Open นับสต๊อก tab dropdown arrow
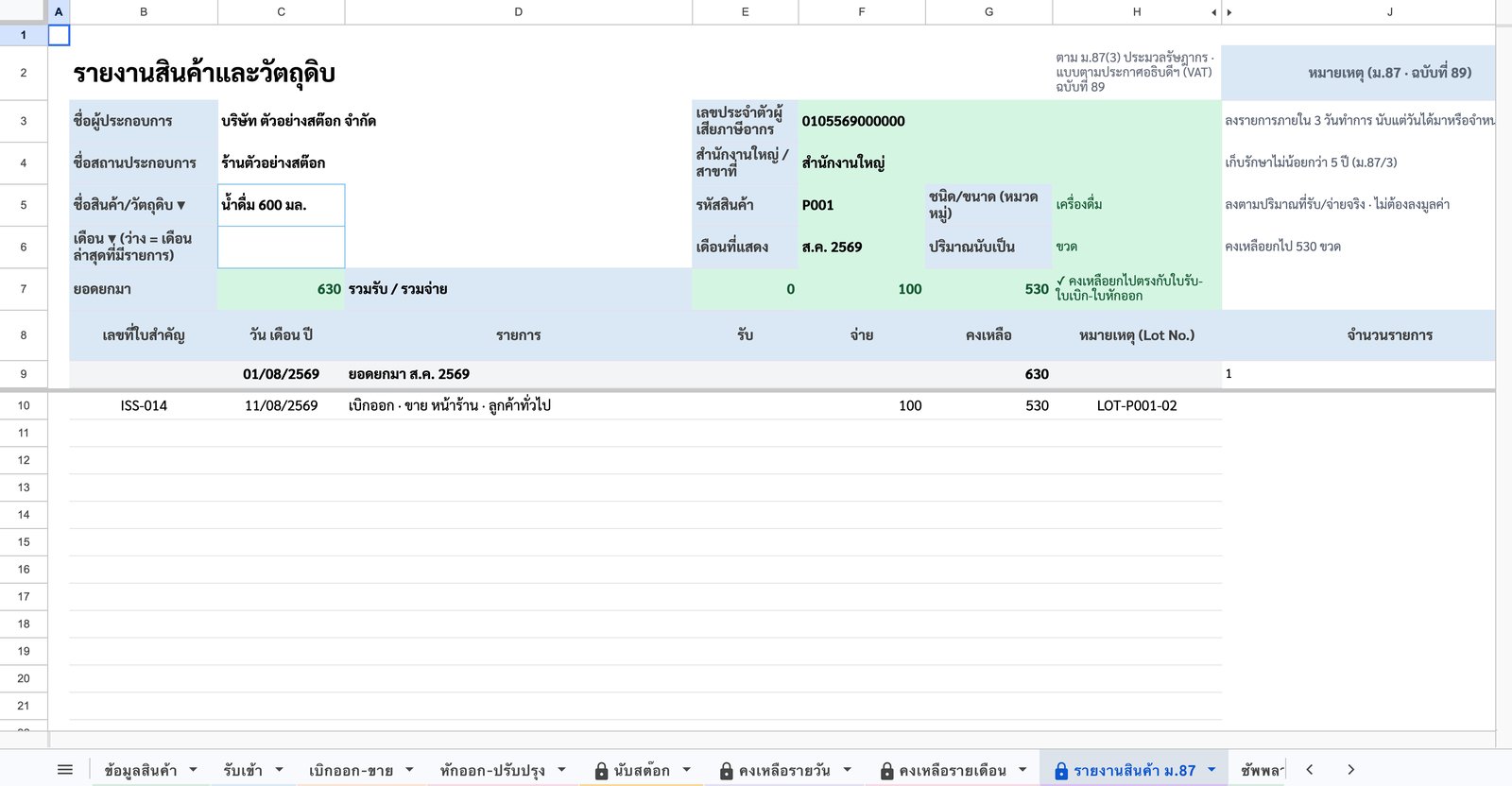Screen dimensions: 1512x786 pyautogui.click(x=686, y=770)
